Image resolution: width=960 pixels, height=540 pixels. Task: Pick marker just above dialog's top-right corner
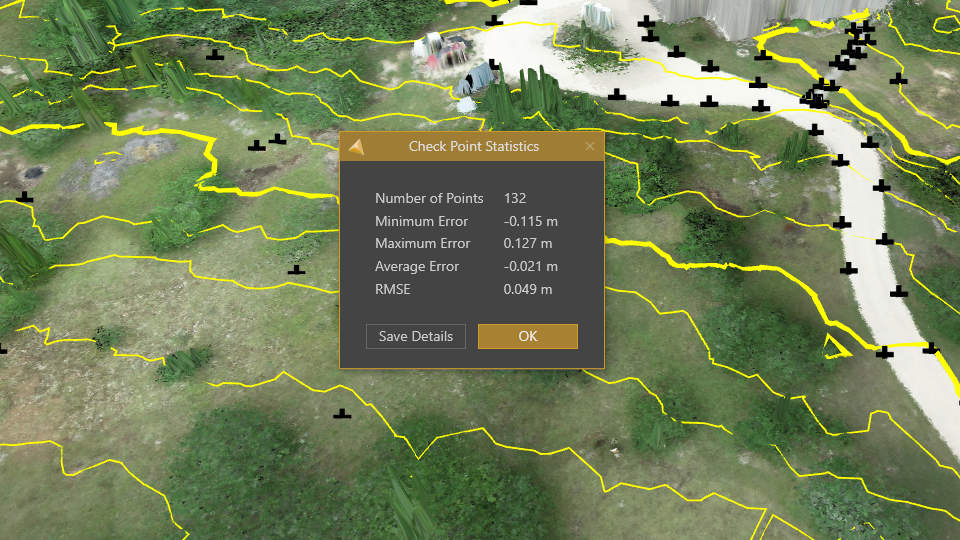point(618,95)
